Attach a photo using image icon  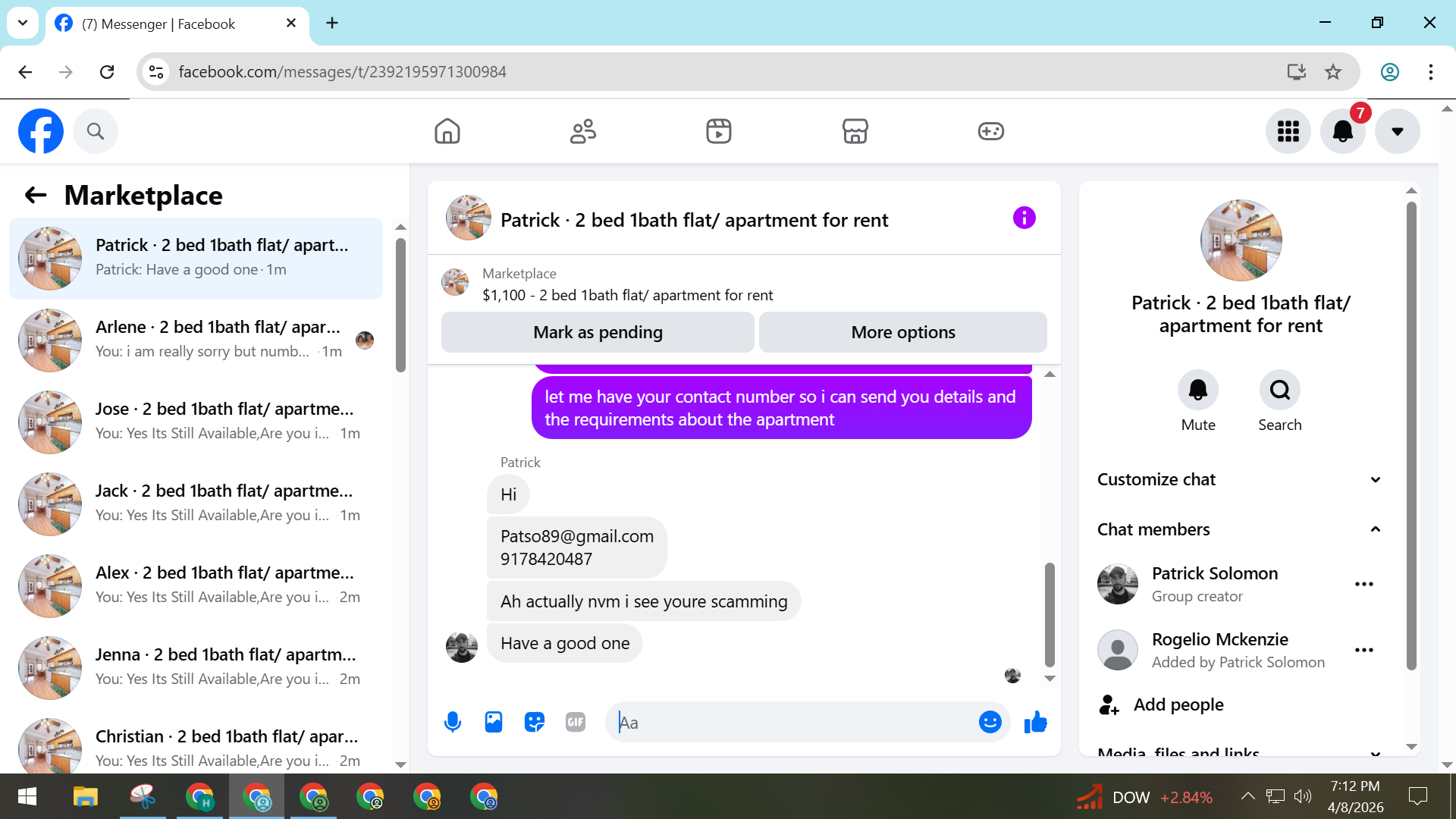(494, 722)
